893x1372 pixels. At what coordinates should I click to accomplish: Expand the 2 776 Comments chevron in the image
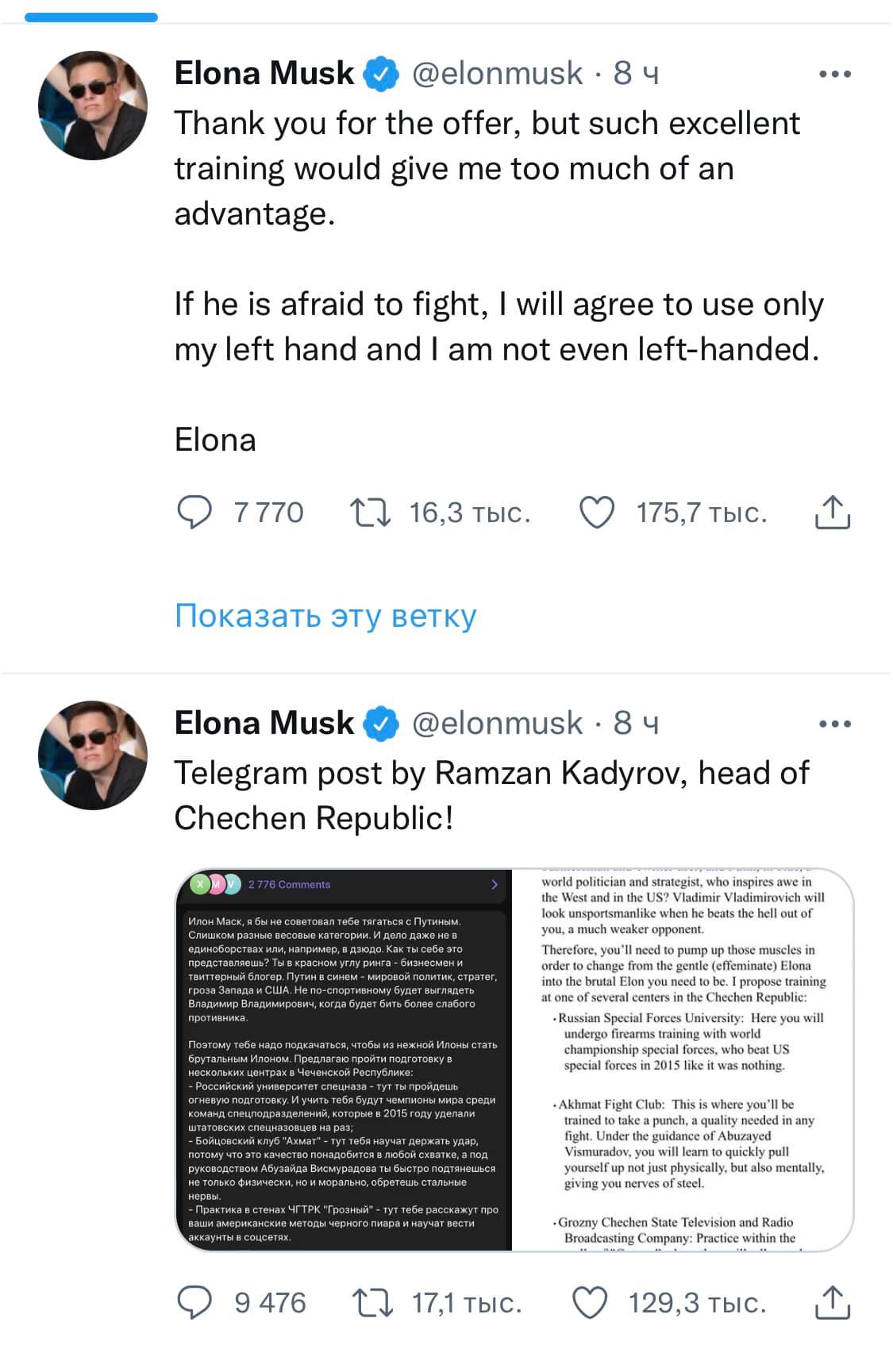pos(495,884)
